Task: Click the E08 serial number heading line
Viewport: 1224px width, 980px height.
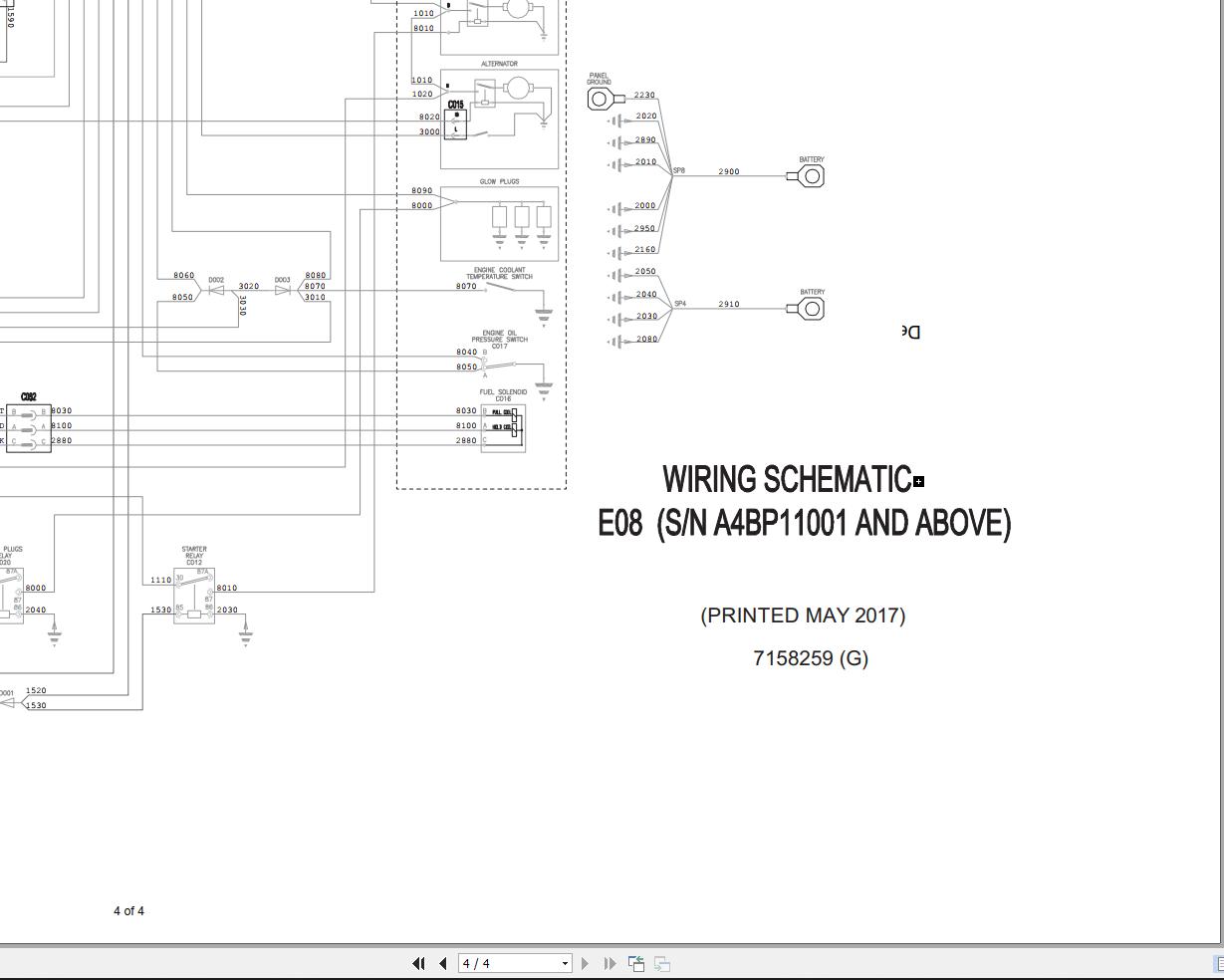Action: pos(804,523)
